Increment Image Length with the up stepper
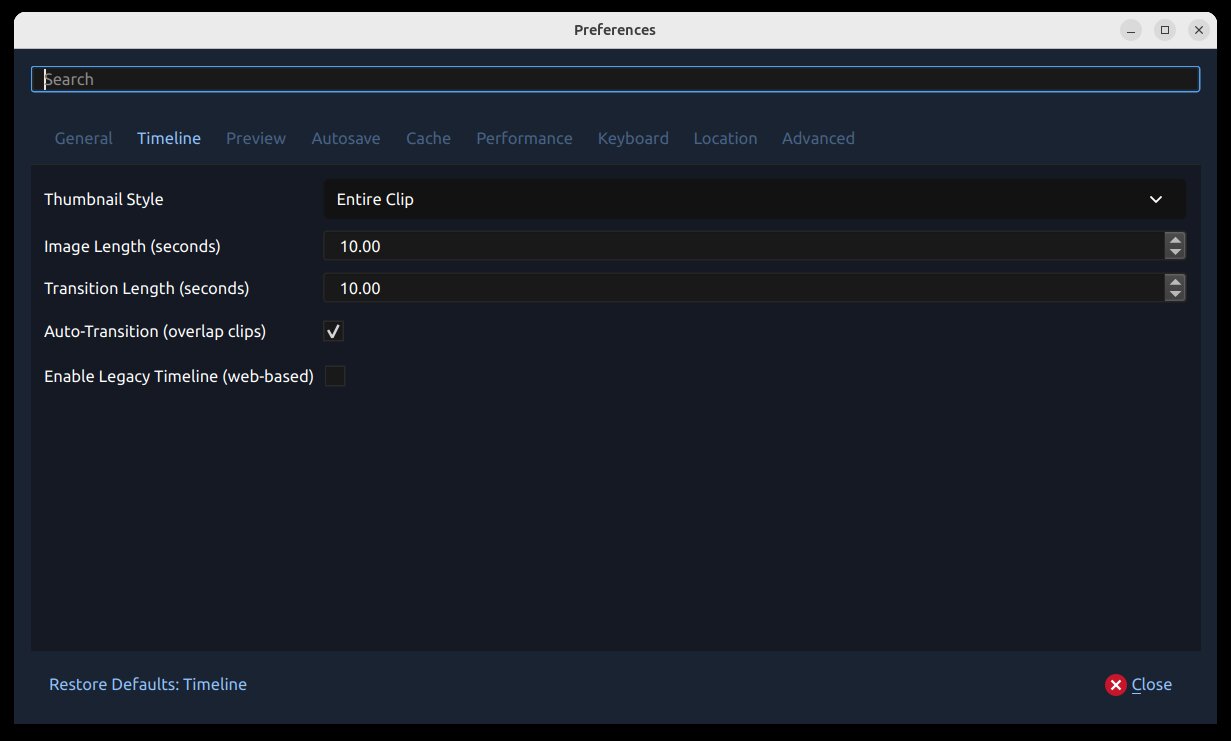1231x741 pixels. (x=1176, y=240)
